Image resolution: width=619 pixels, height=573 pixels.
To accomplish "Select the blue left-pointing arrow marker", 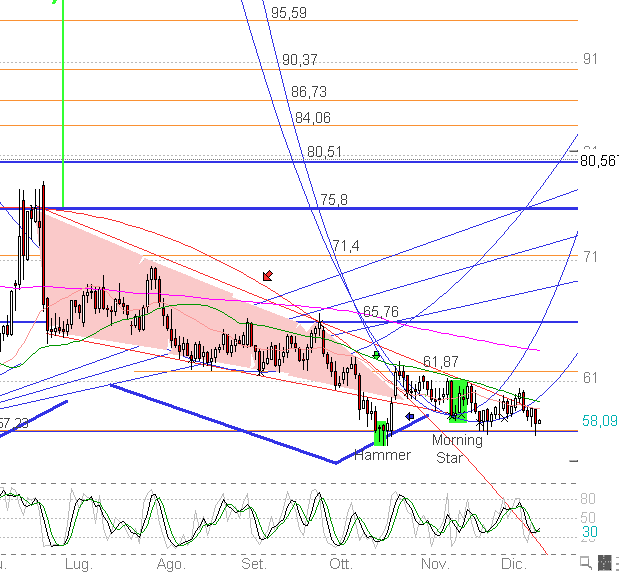I will click(x=410, y=415).
